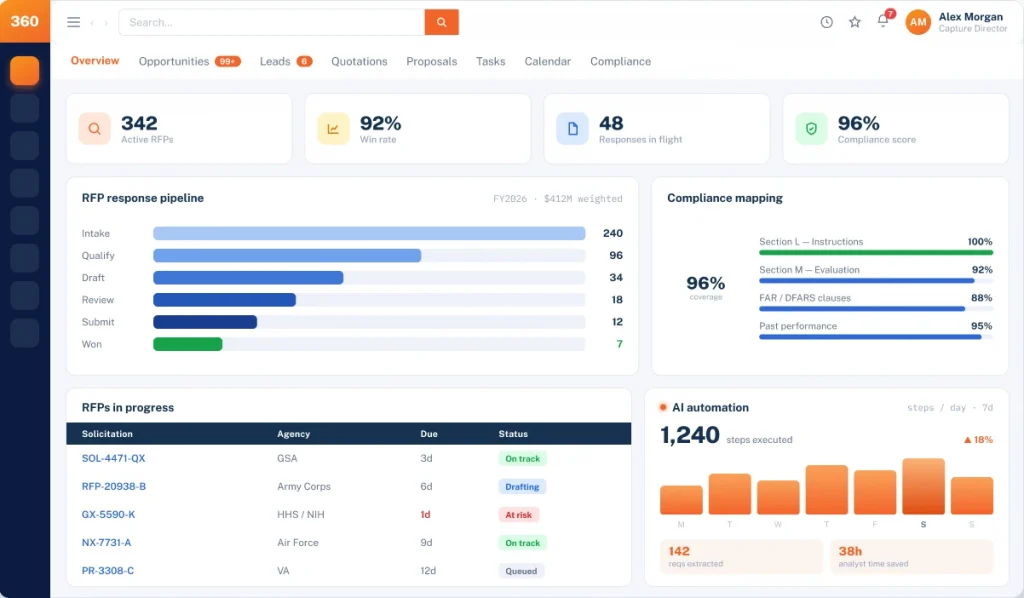Screen dimensions: 1024x598
Task: Click the Status column header
Action: click(513, 433)
